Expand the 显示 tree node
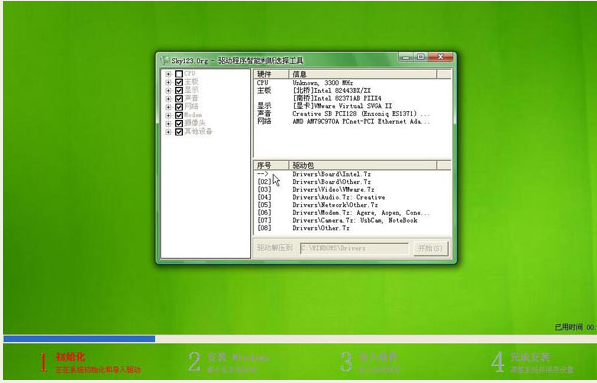This screenshot has width=597, height=383. point(168,91)
